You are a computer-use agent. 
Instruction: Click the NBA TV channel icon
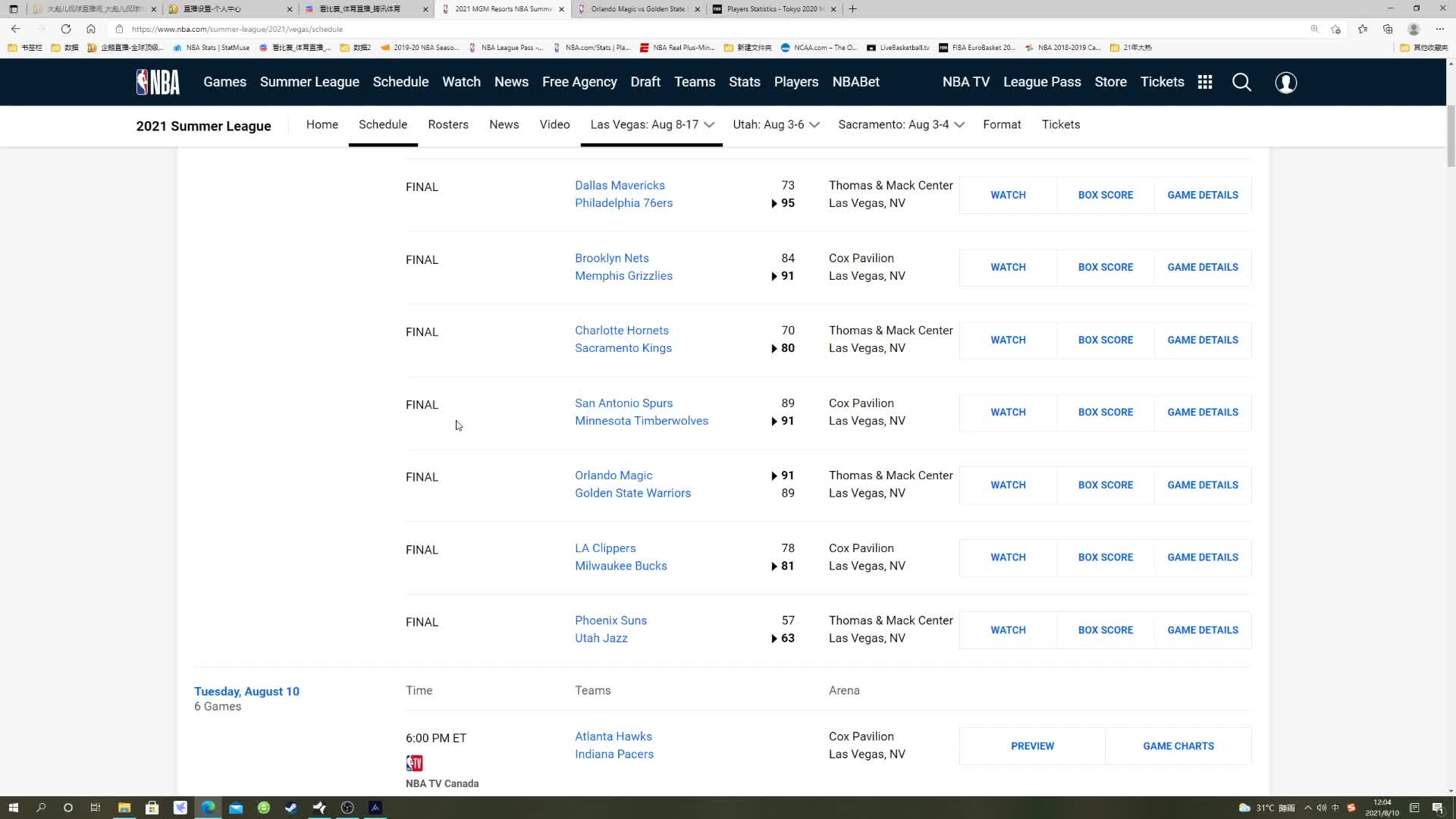[414, 763]
